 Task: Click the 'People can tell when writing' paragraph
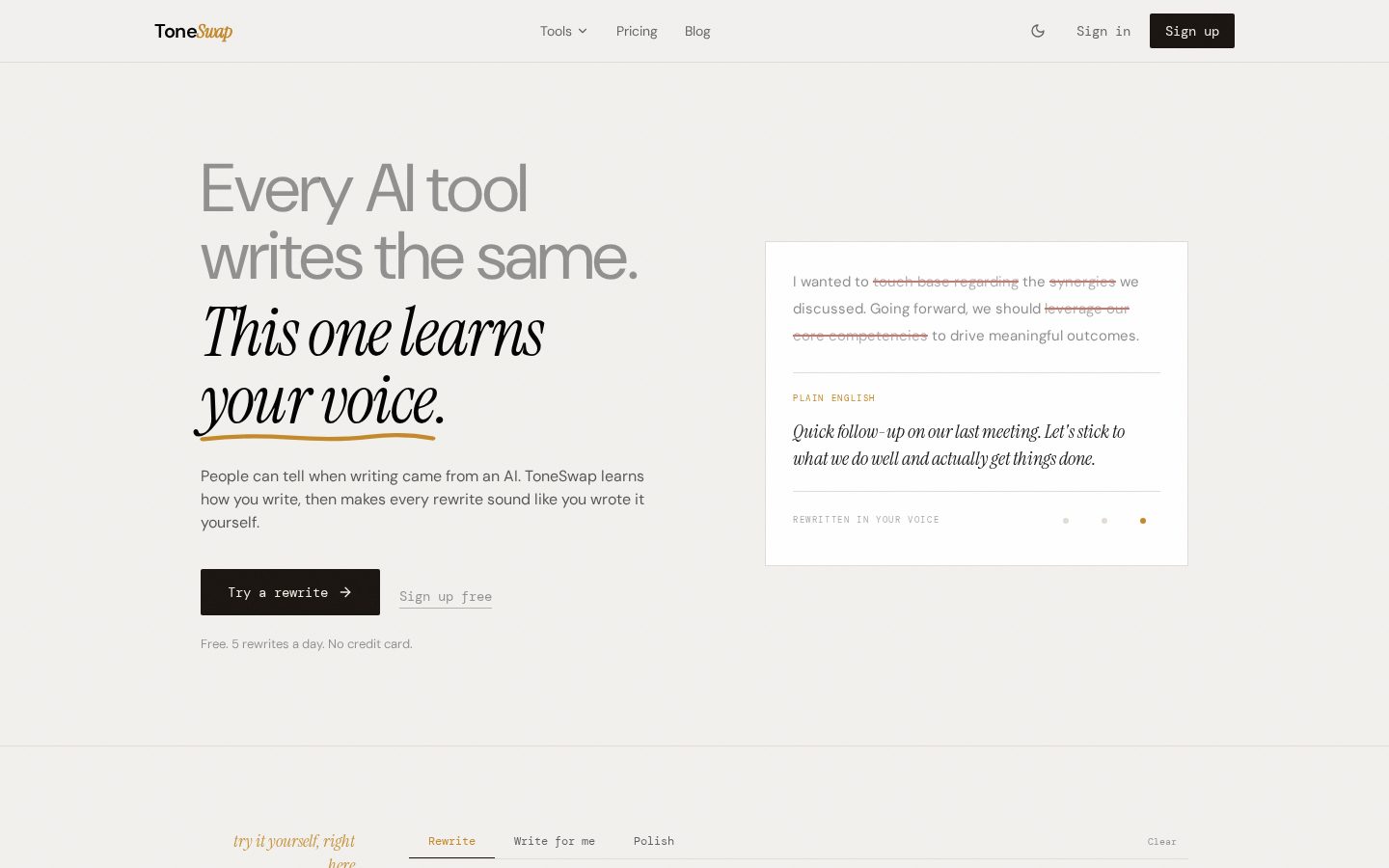422,499
